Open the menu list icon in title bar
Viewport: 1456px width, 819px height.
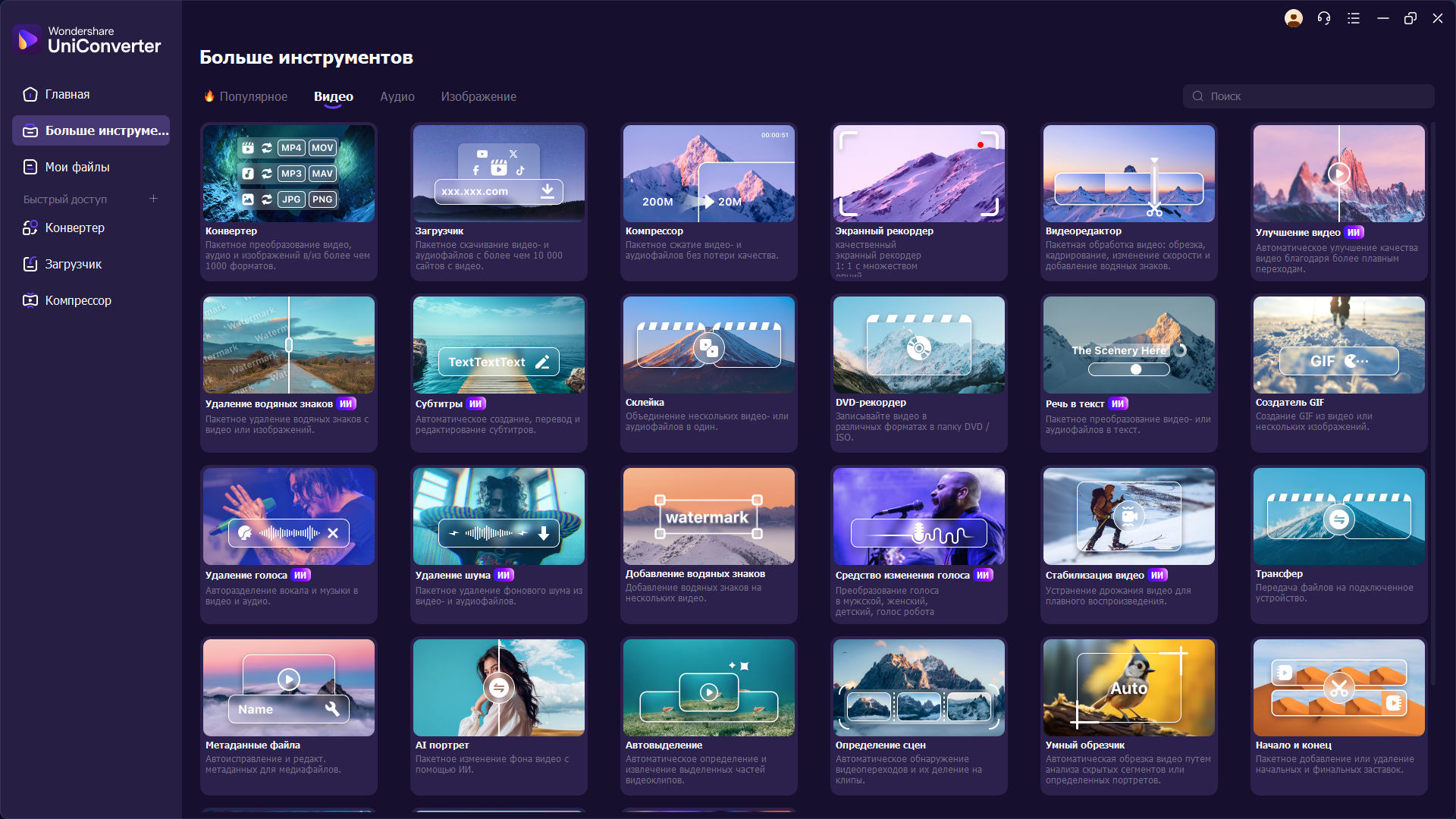pyautogui.click(x=1354, y=18)
